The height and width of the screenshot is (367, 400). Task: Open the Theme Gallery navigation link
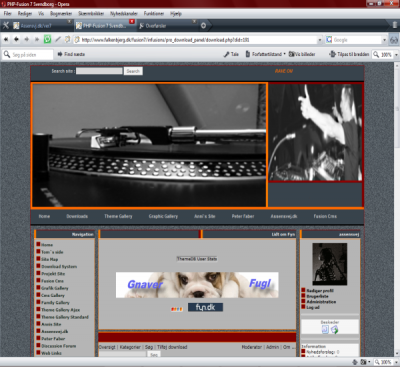pos(118,216)
